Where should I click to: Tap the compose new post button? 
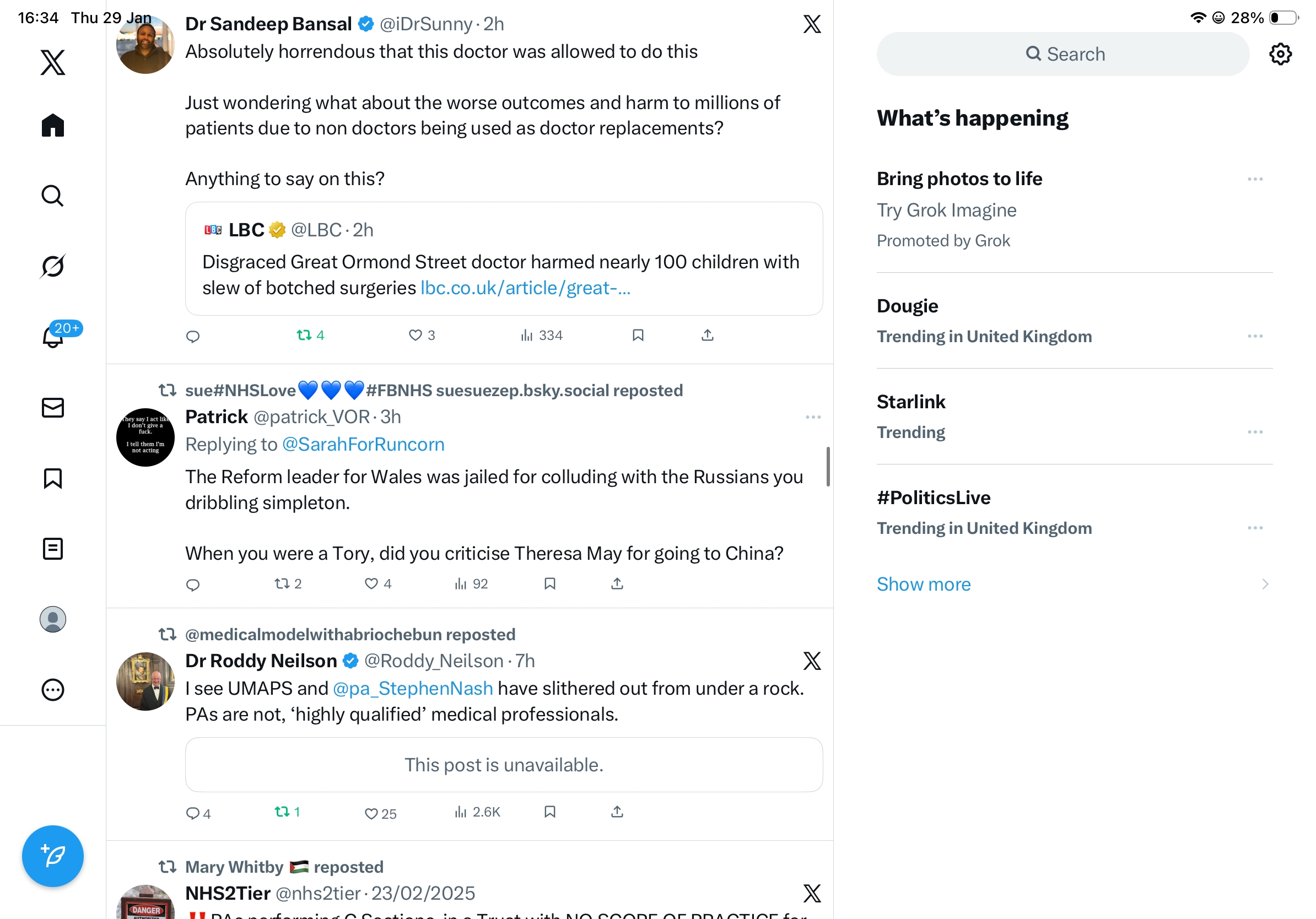click(x=53, y=856)
